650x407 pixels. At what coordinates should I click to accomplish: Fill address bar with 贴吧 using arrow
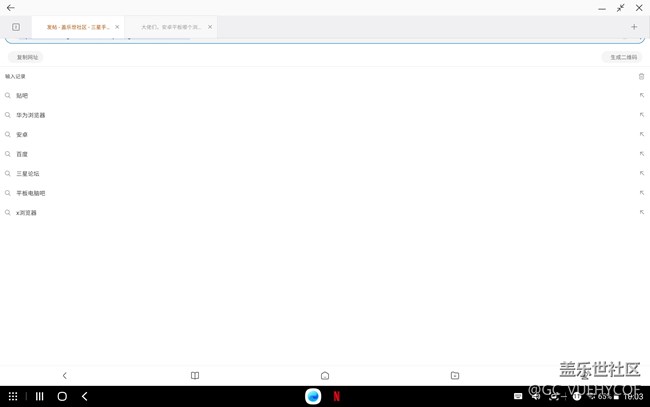641,96
